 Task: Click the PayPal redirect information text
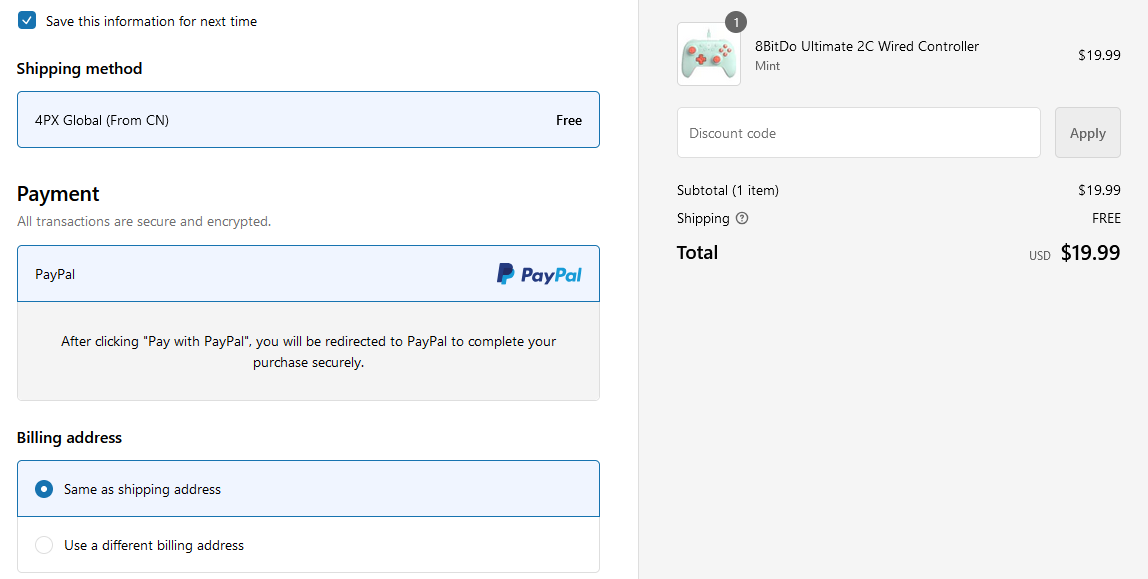(x=308, y=352)
